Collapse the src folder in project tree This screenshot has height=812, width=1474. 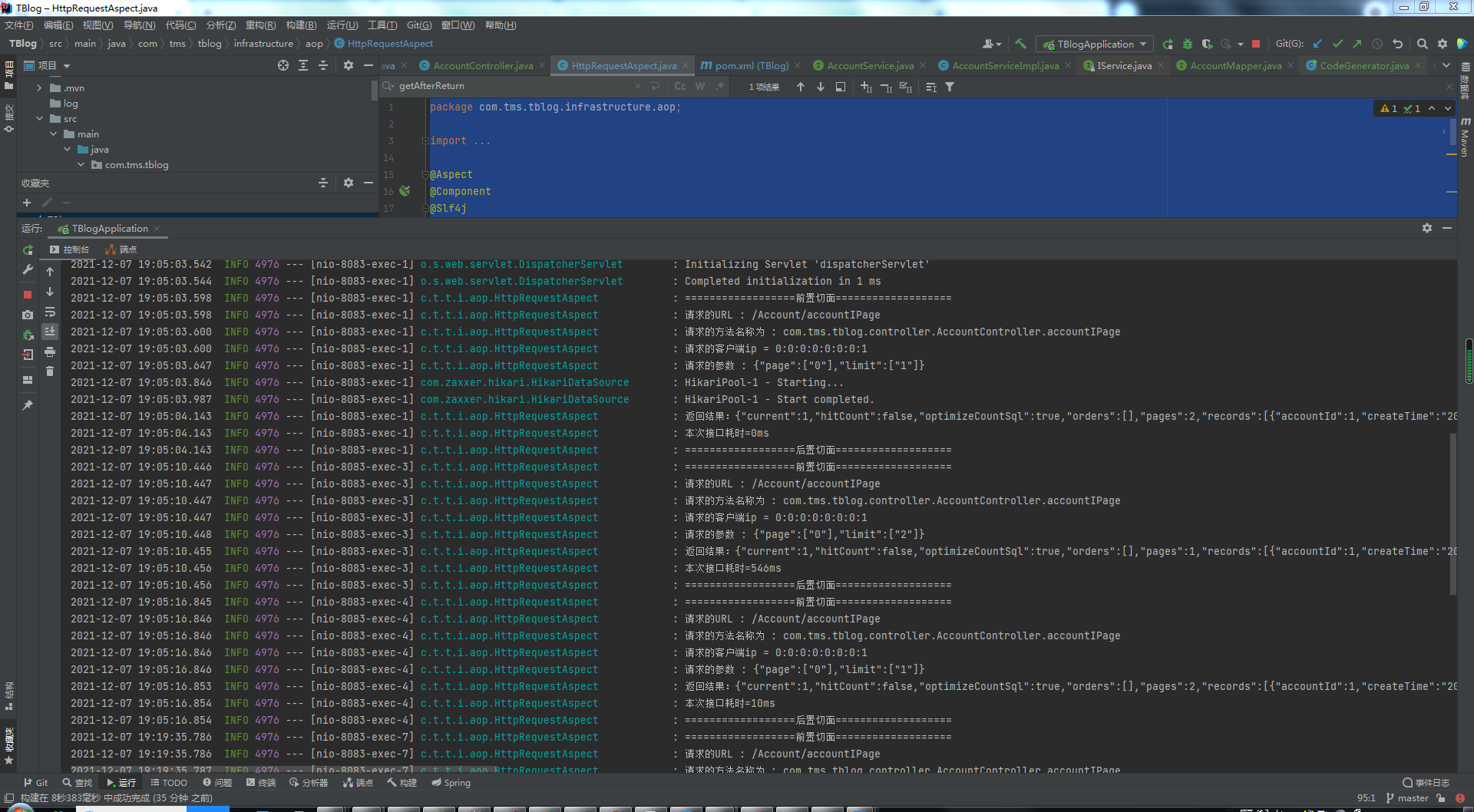pos(39,119)
